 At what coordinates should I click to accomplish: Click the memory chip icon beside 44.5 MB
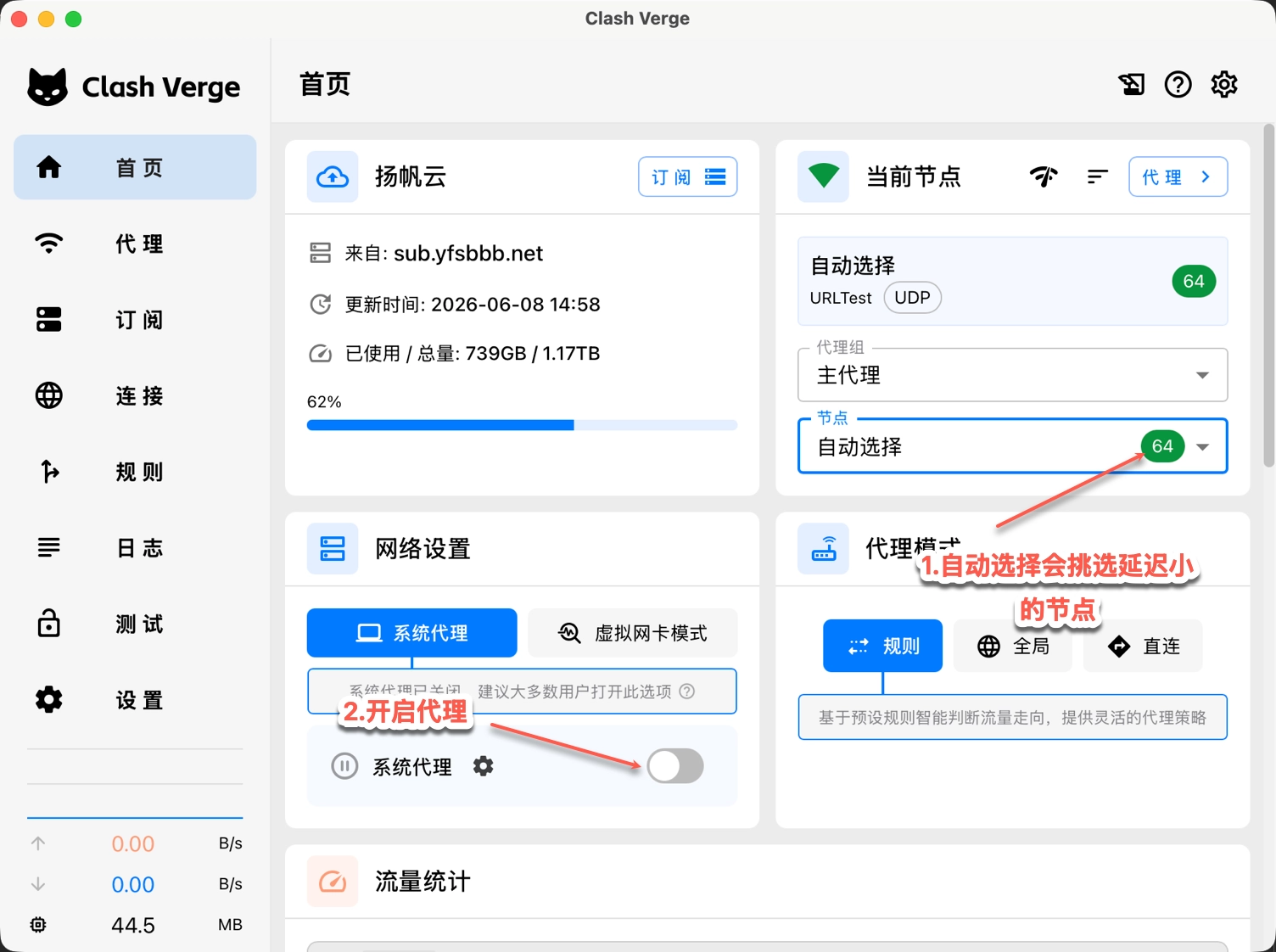[38, 925]
